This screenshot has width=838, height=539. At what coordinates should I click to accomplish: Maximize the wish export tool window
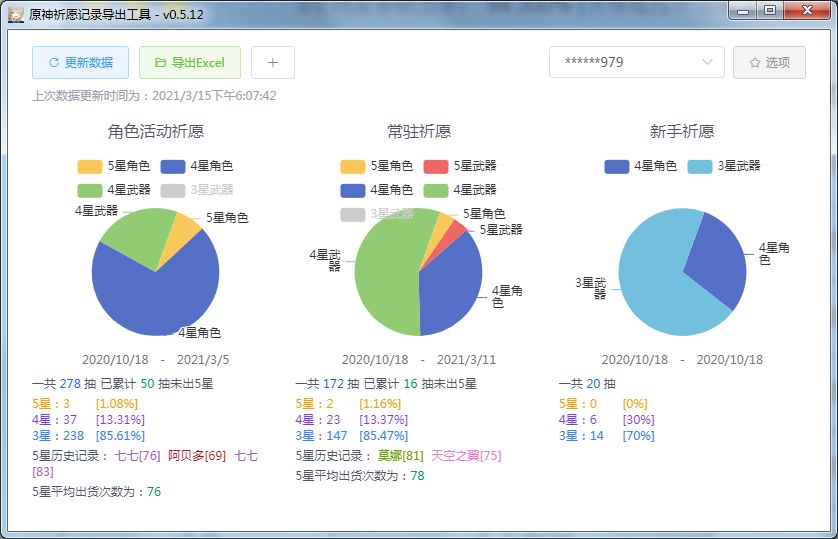pyautogui.click(x=770, y=10)
